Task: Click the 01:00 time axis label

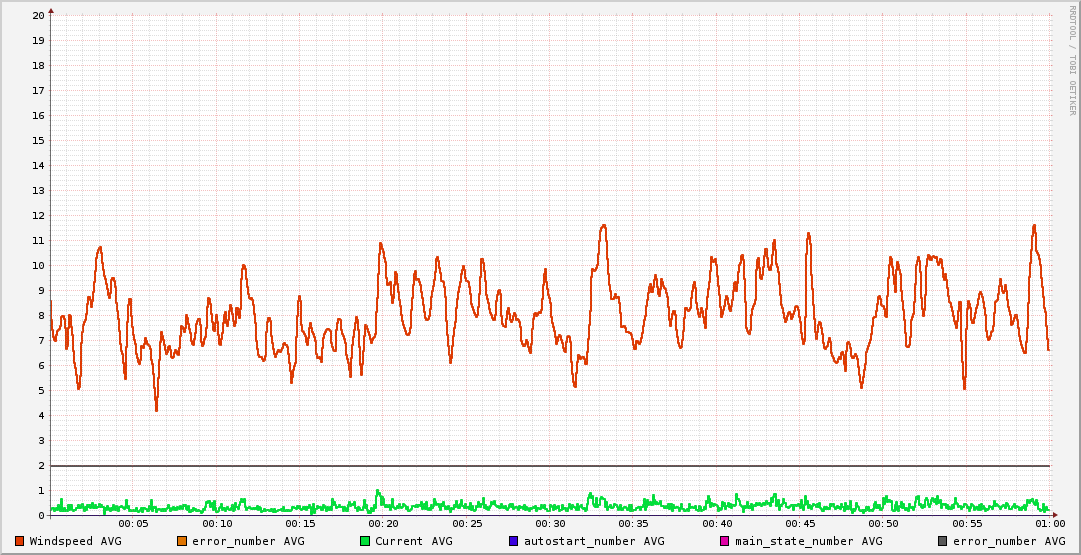Action: [x=1049, y=523]
